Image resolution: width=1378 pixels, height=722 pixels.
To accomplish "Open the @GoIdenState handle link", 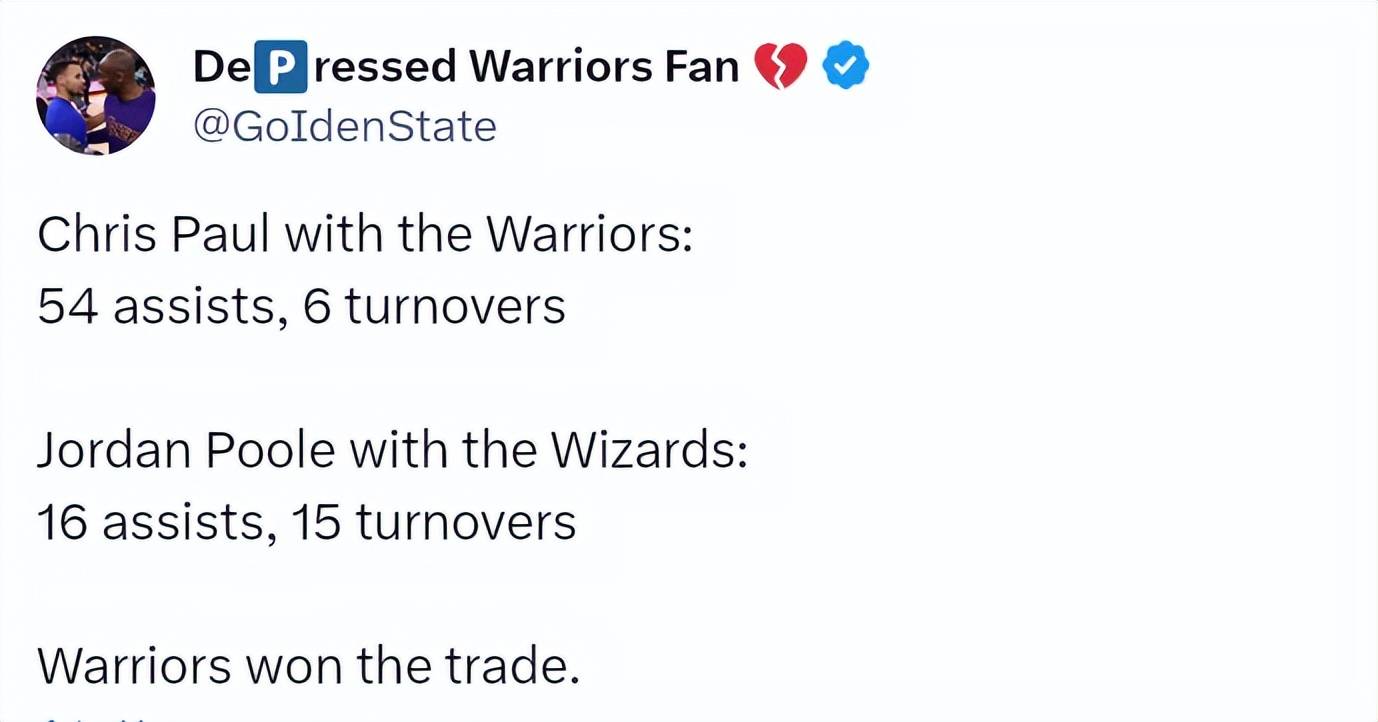I will coord(344,127).
